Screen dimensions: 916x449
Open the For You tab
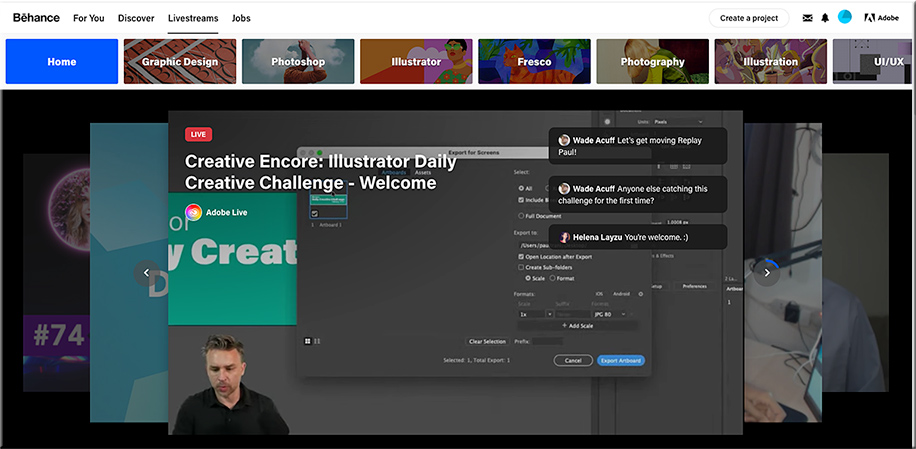tap(89, 18)
